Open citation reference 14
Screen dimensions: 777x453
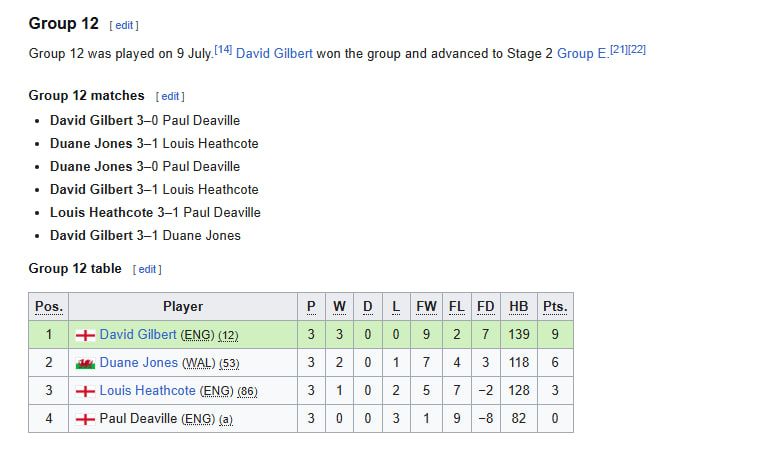pos(223,50)
